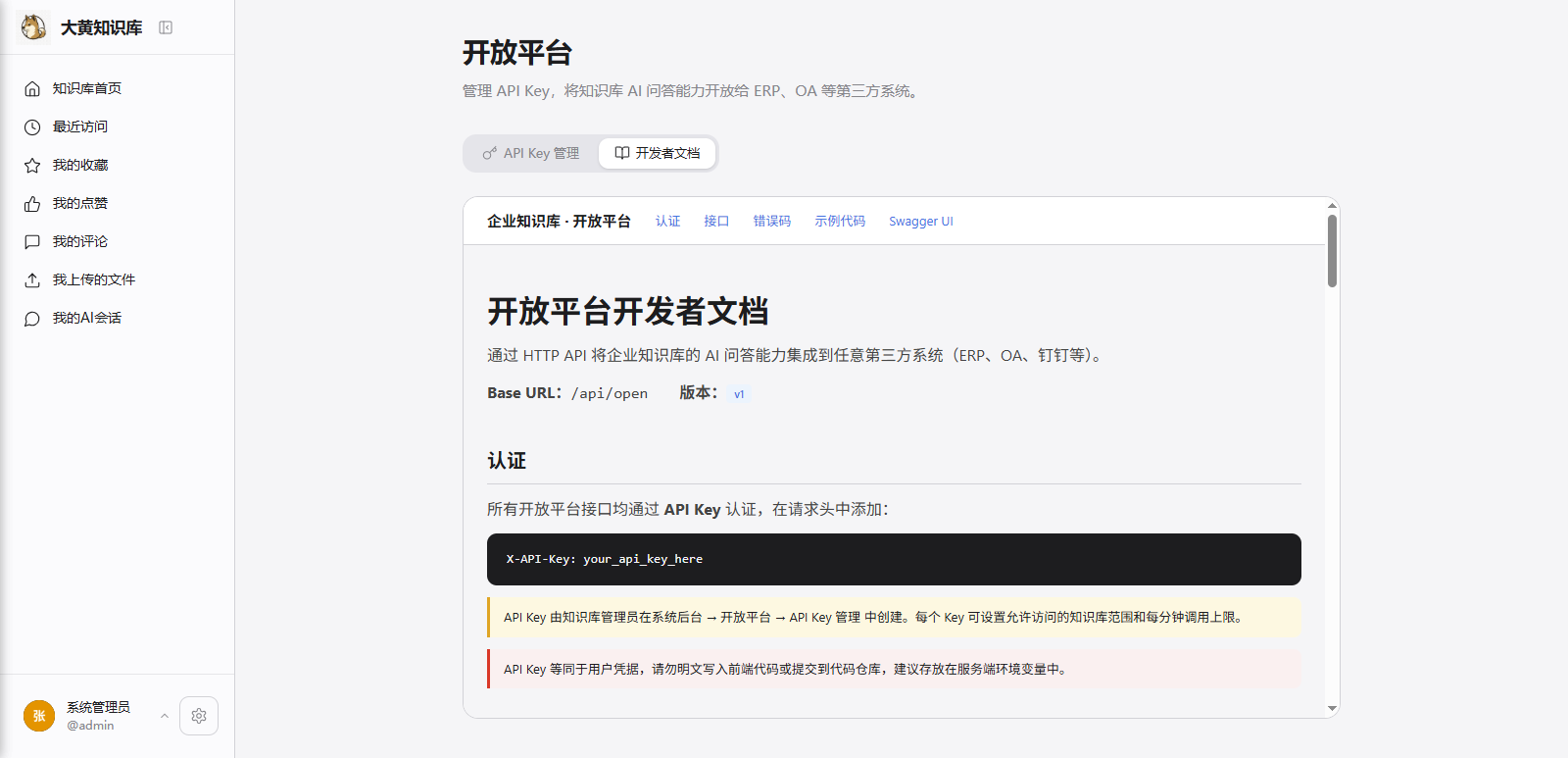Jump to the 错误码 section link
The height and width of the screenshot is (758, 1568).
tap(772, 222)
